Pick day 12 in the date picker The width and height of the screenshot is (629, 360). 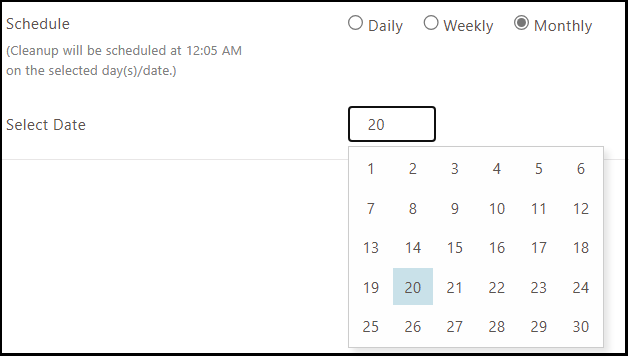[x=580, y=209]
